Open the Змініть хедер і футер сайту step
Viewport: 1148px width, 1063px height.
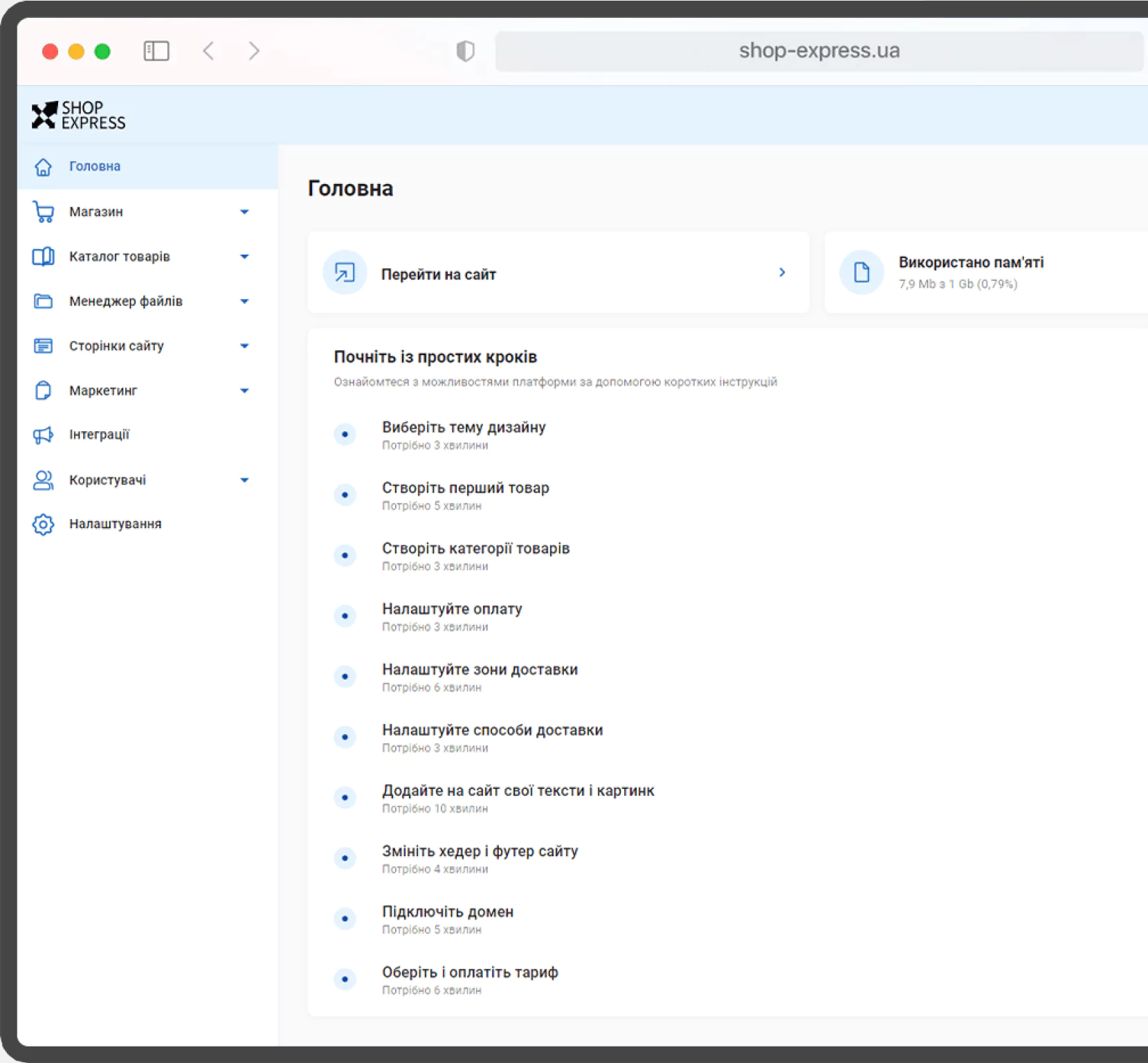pyautogui.click(x=480, y=851)
